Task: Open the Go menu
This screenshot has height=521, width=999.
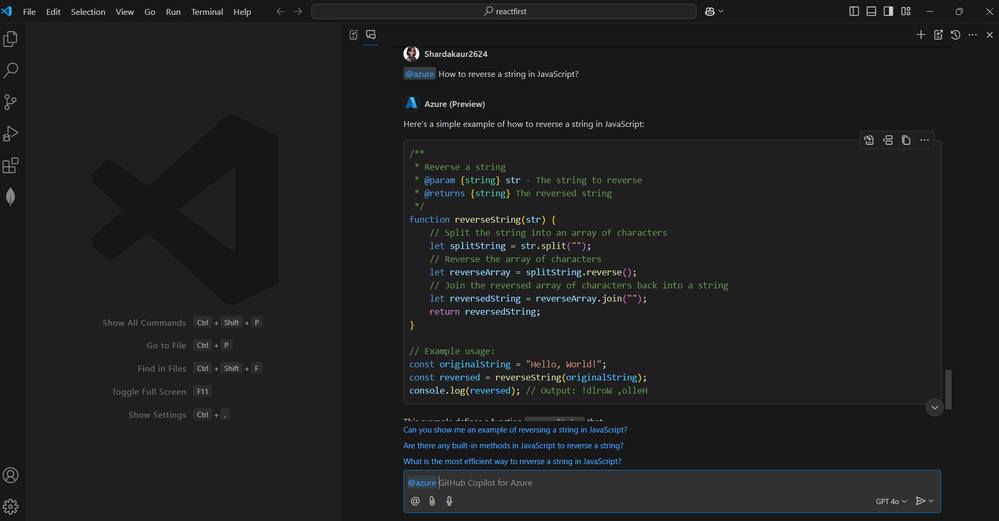Action: click(x=150, y=11)
